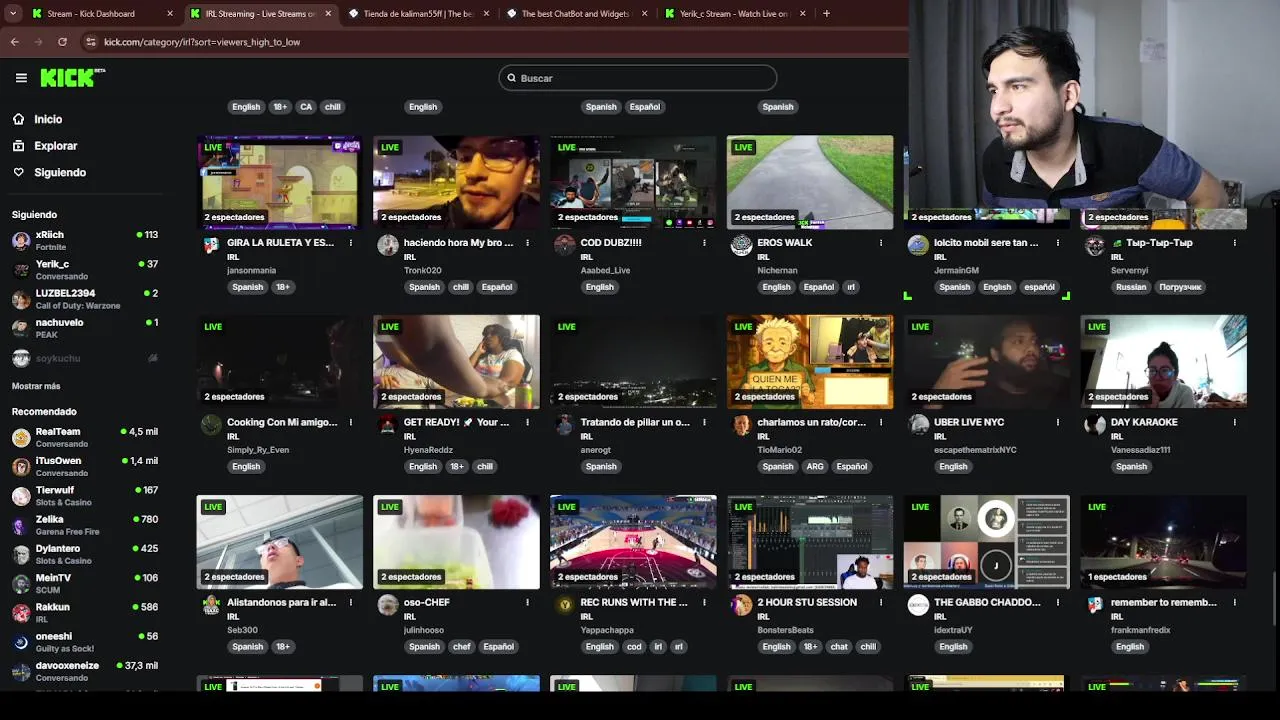Image resolution: width=1280 pixels, height=720 pixels.
Task: Expand the following list with Mostrar más
Action: 36,386
